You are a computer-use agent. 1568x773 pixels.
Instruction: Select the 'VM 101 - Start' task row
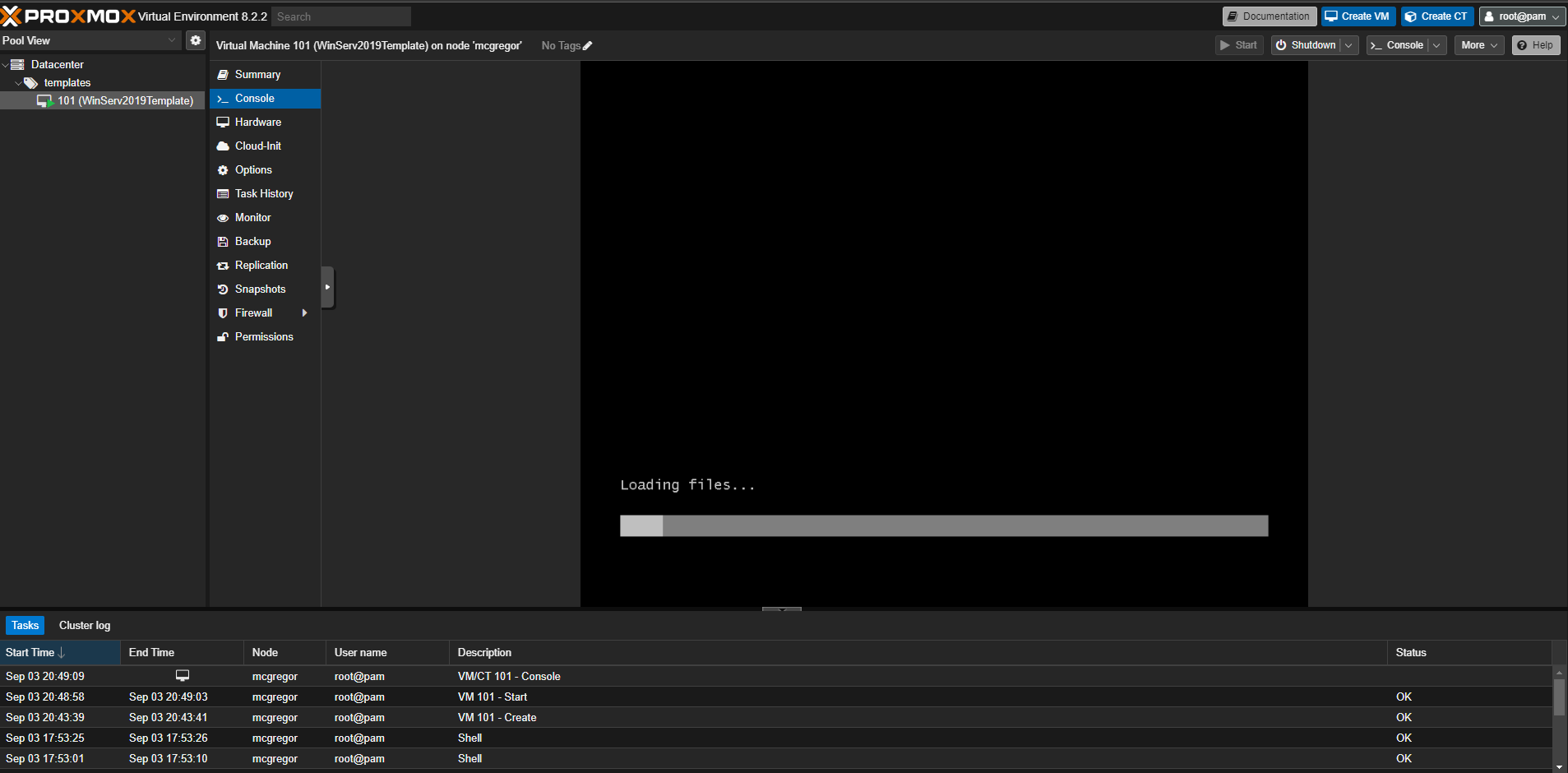click(776, 697)
